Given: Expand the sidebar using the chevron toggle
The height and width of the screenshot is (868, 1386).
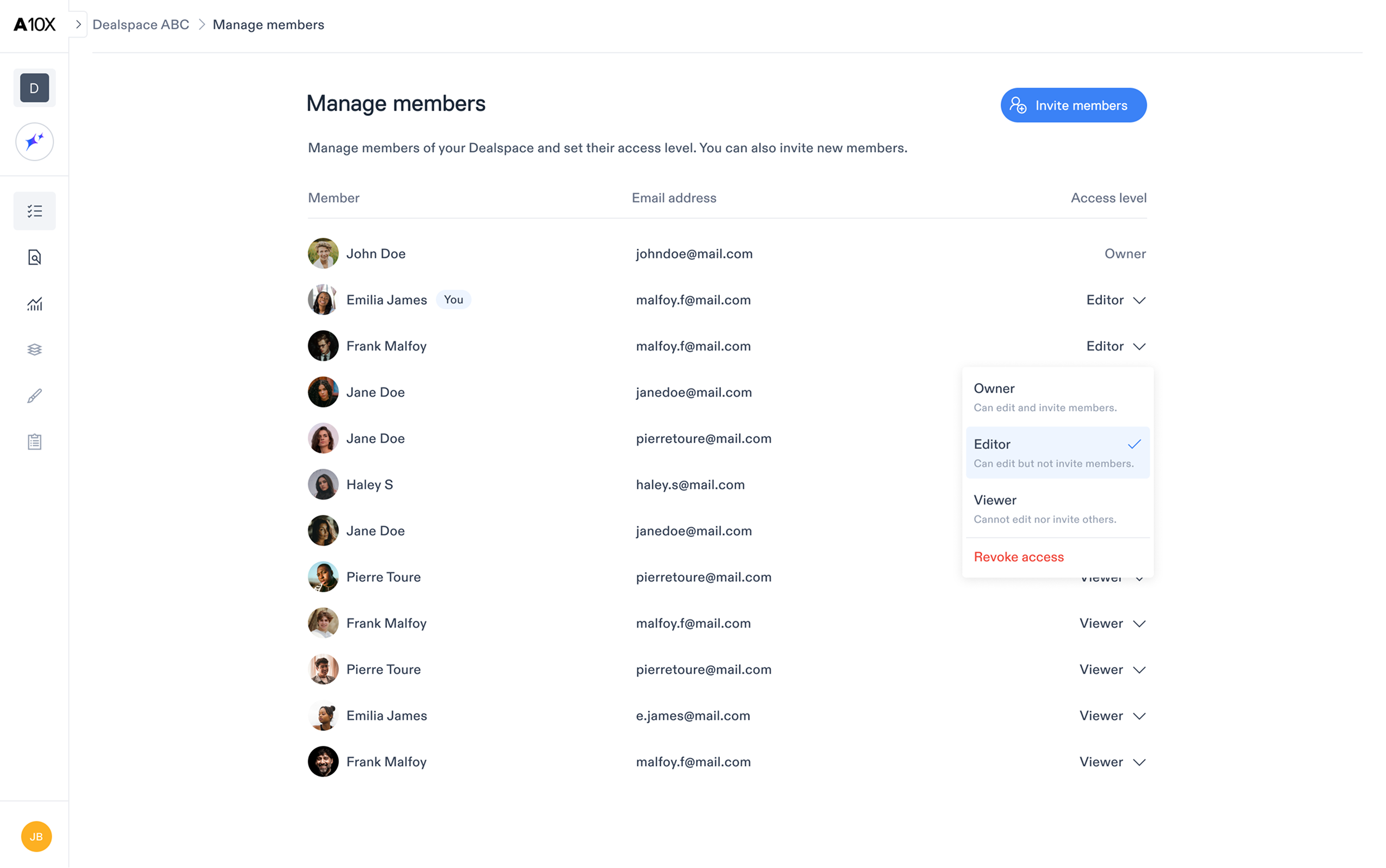Looking at the screenshot, I should click(x=78, y=24).
